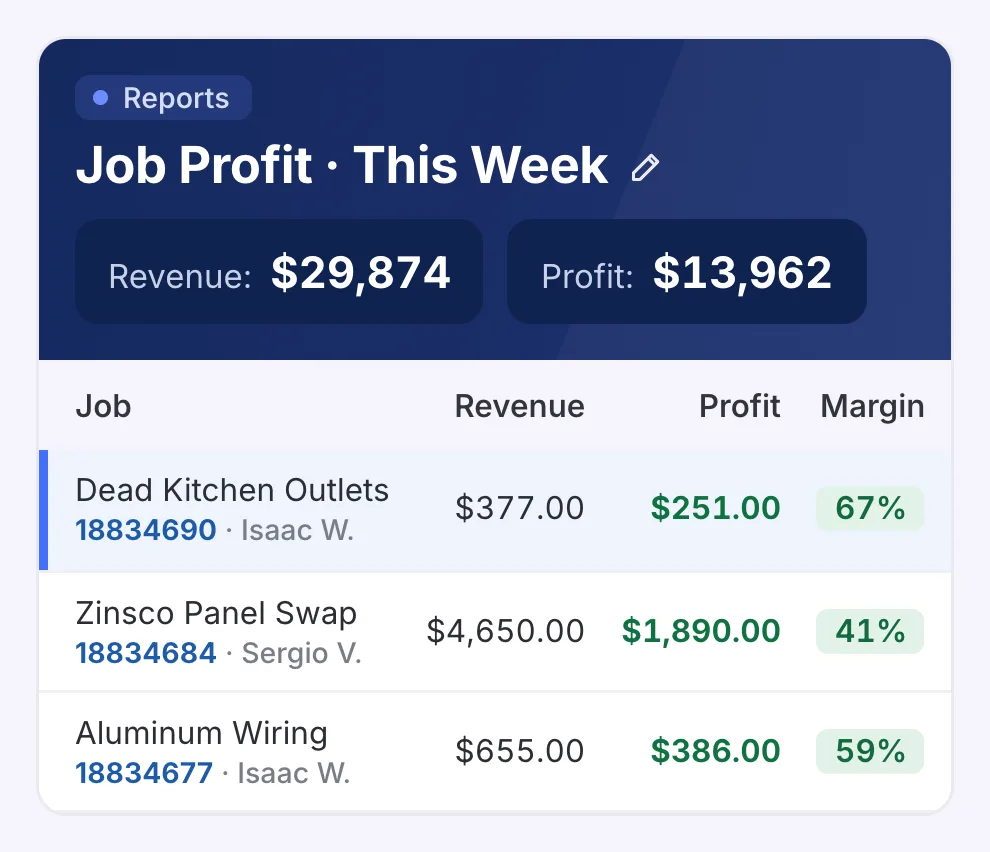The width and height of the screenshot is (990, 852).
Task: Click Isaac W. on job 18834690
Action: point(297,530)
